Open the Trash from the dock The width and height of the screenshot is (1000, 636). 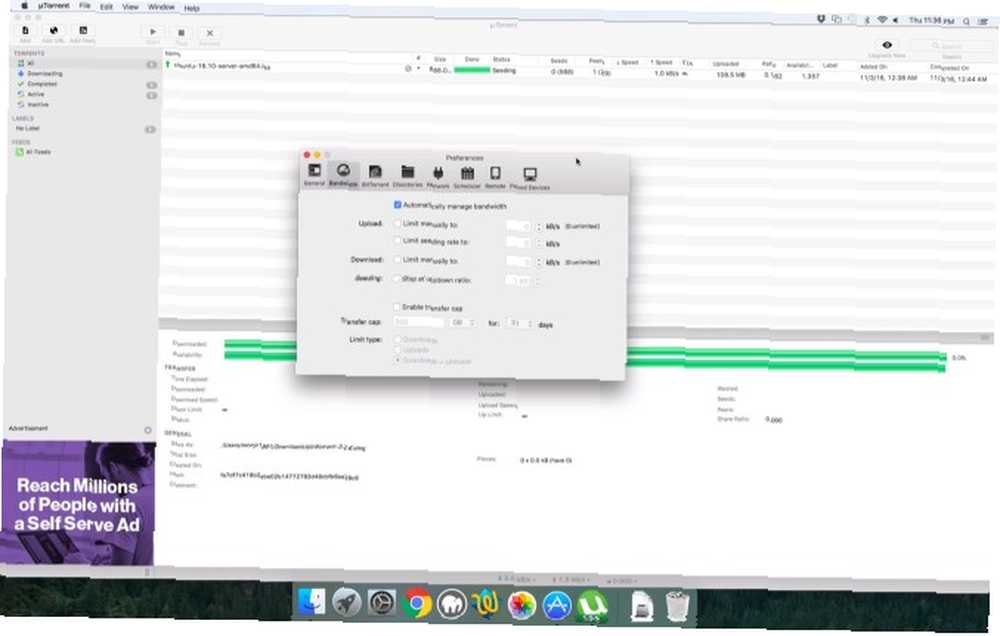click(x=677, y=606)
